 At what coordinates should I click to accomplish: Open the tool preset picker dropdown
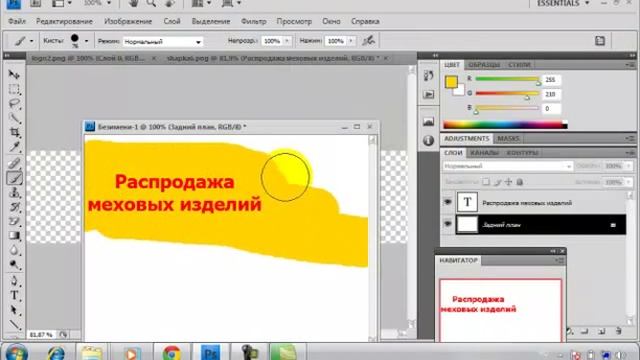[x=31, y=41]
